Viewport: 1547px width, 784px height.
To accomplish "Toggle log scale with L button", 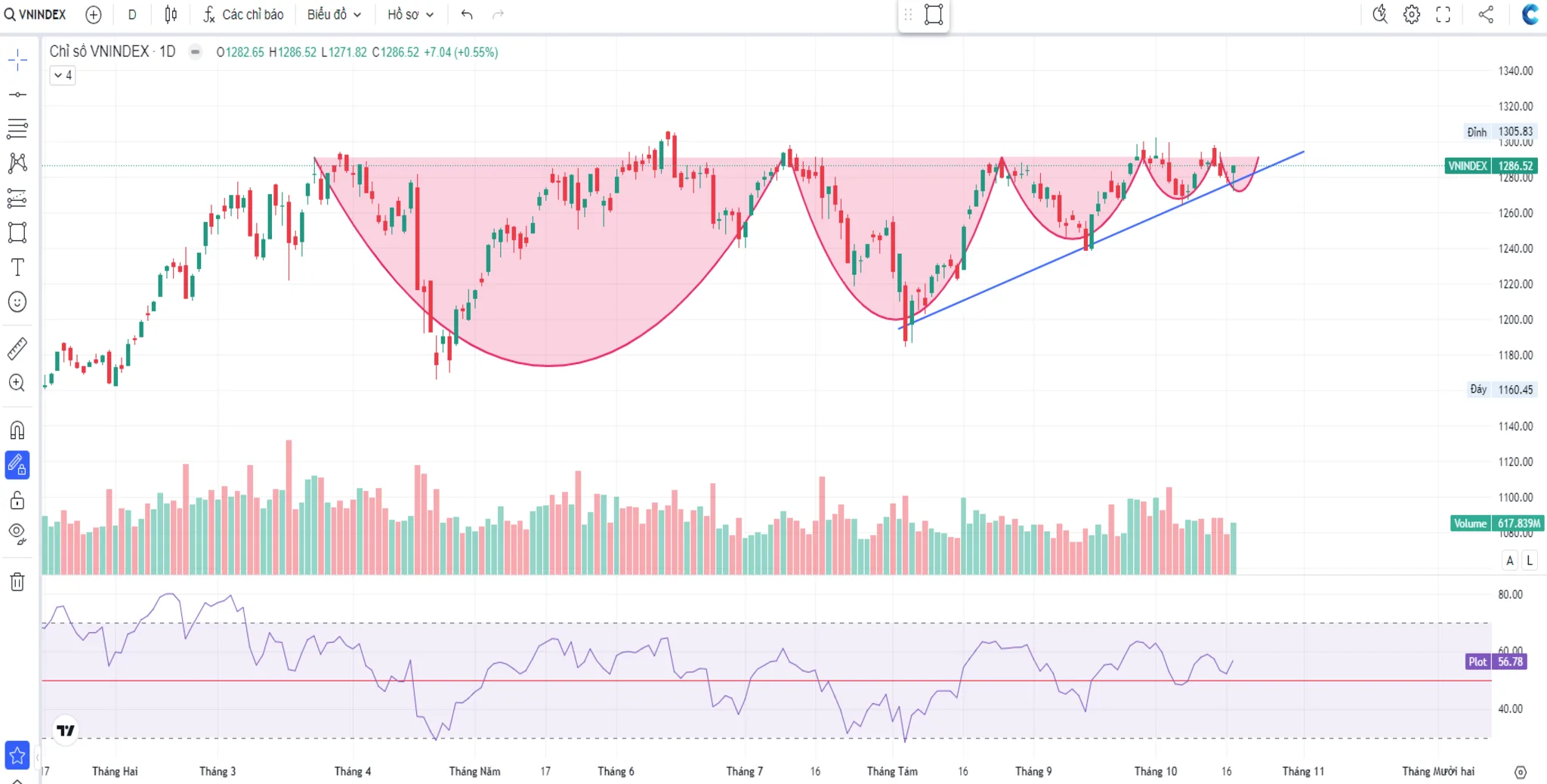I will tap(1530, 560).
